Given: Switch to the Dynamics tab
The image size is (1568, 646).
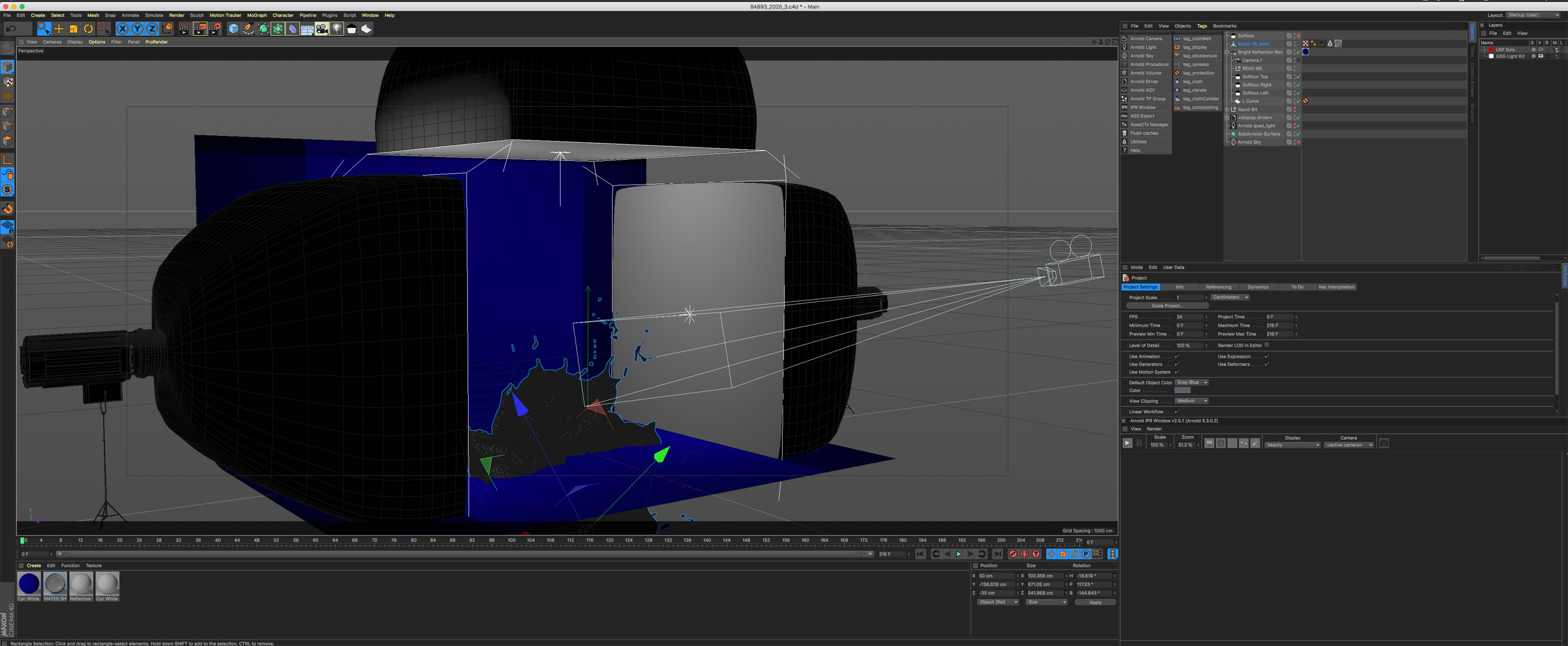Looking at the screenshot, I should click(1257, 287).
